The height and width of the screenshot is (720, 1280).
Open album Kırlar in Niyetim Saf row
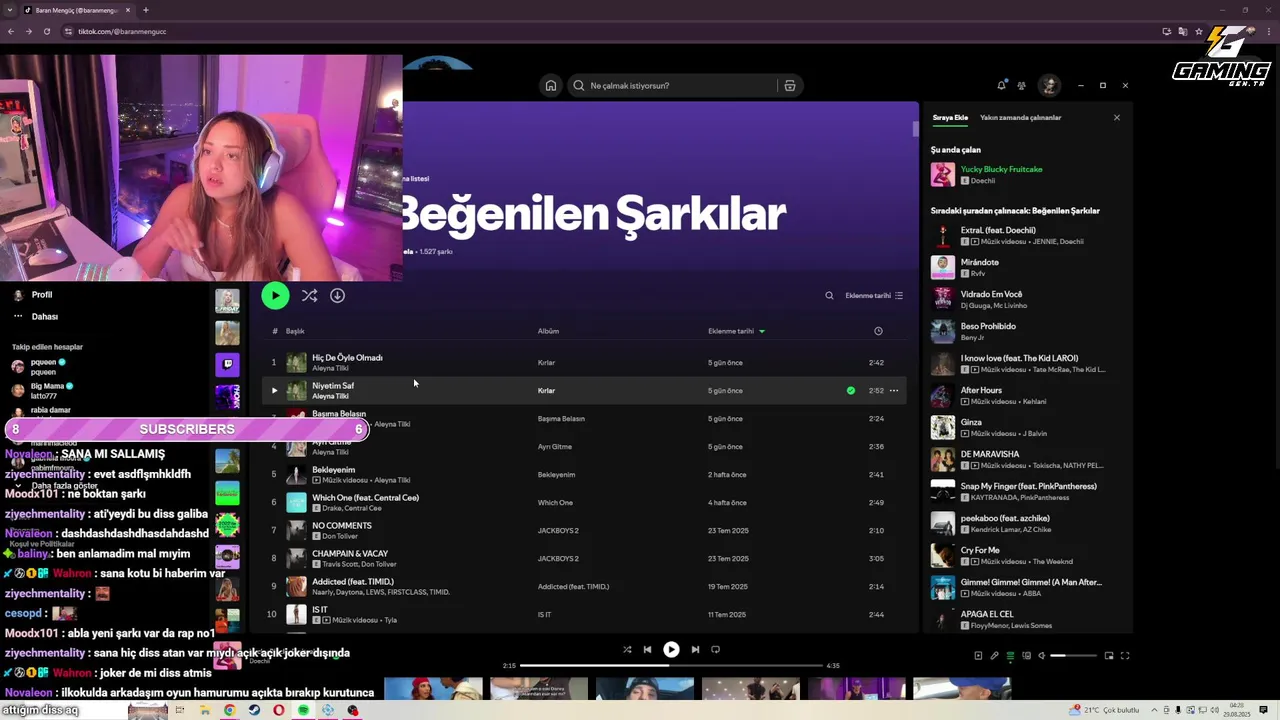click(546, 390)
